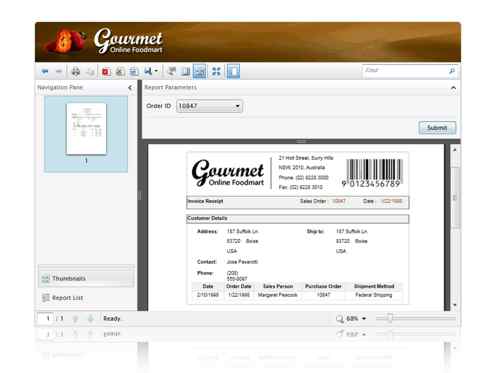
Task: Click the back navigation arrow in toolbar
Action: tap(45, 71)
